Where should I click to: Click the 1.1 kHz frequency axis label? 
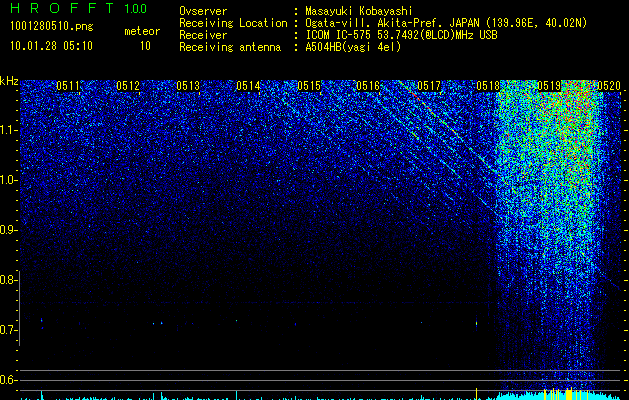(8, 130)
